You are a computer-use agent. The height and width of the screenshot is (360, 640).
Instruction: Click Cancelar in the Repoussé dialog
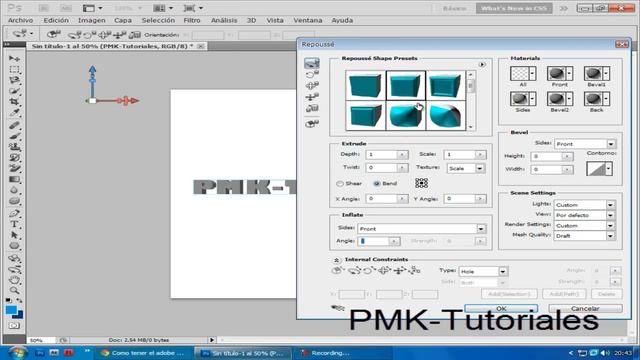(x=585, y=309)
